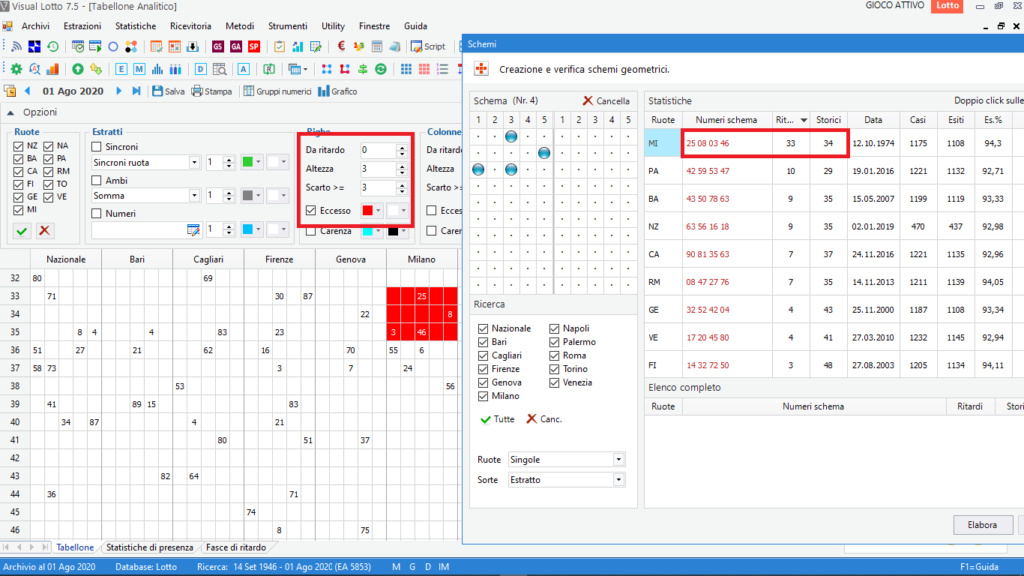
Task: Switch to Fasce di ritardo tab
Action: (x=236, y=548)
